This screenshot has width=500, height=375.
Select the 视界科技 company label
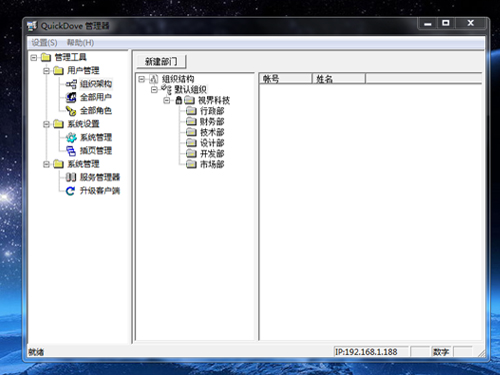[214, 100]
